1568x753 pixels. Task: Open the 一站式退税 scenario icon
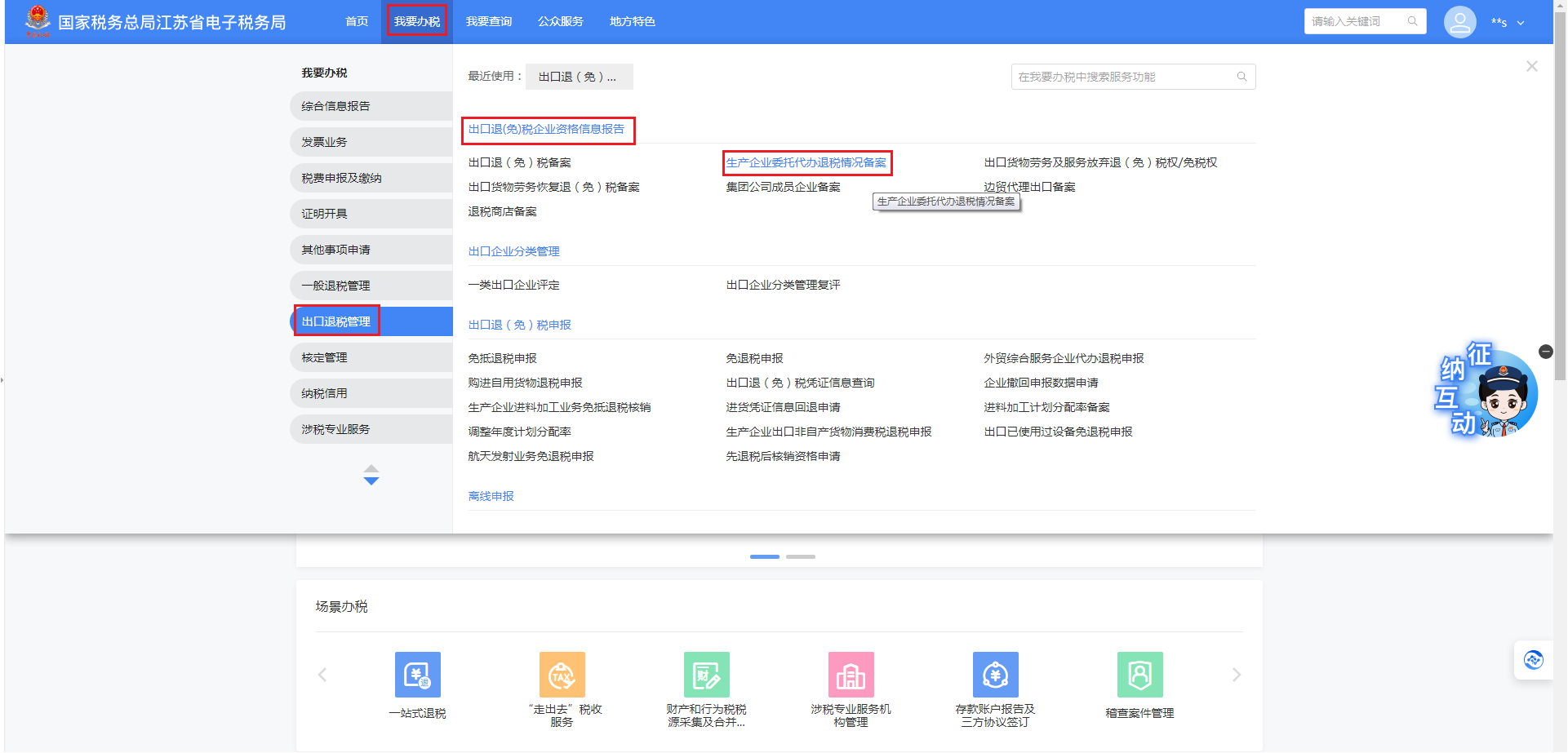click(x=417, y=675)
